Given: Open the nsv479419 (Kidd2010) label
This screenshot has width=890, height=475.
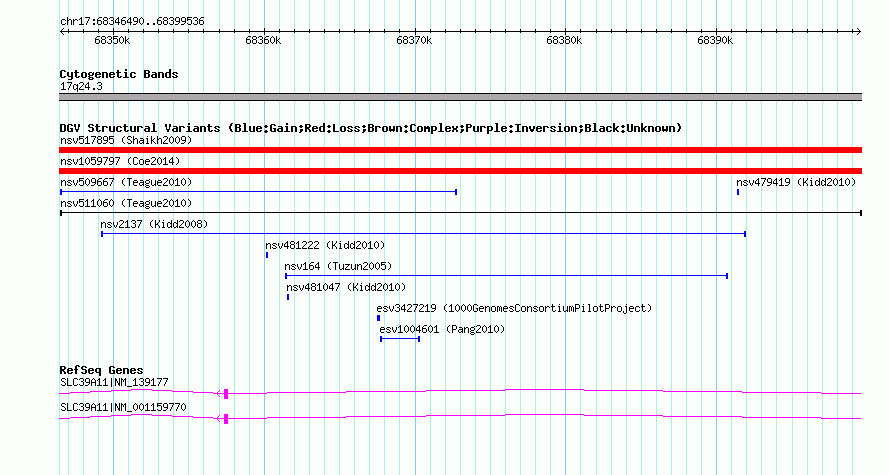Looking at the screenshot, I should [796, 182].
